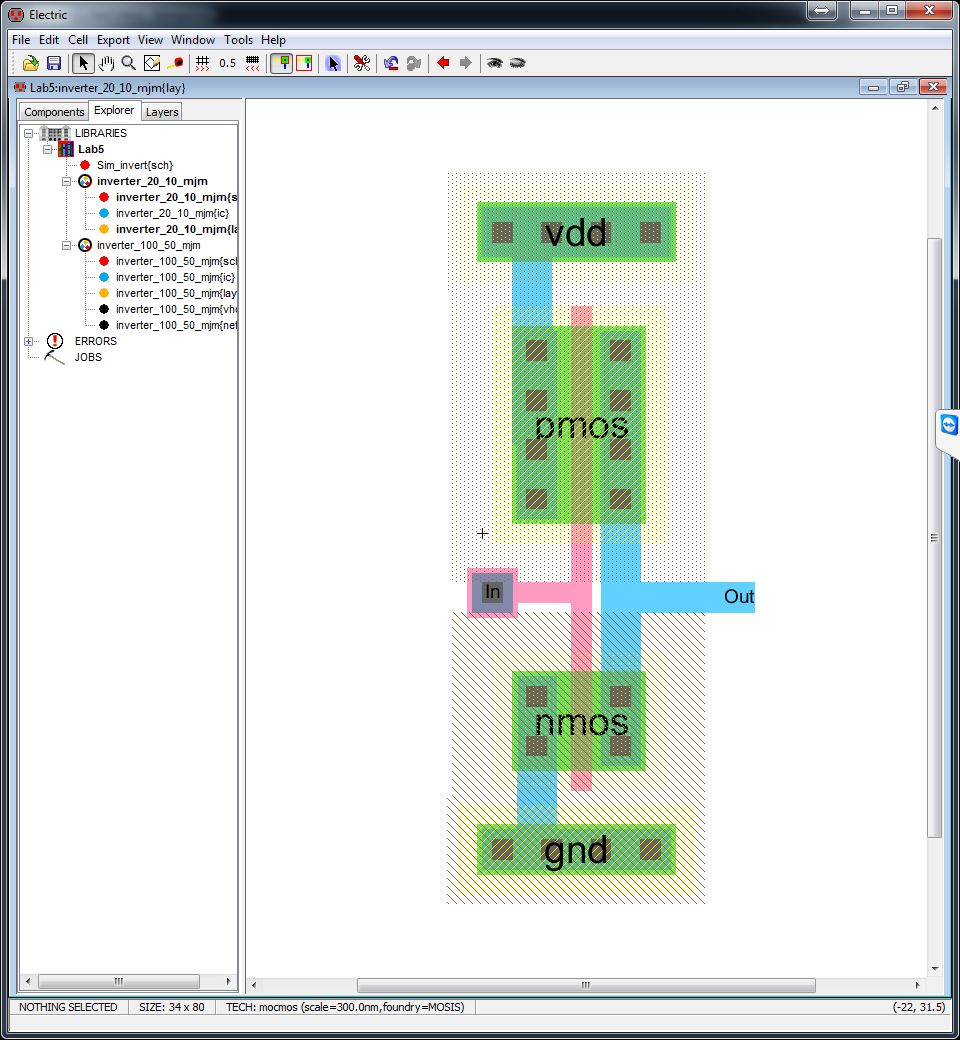Toggle the grid display icon
960x1040 pixels.
coord(200,62)
